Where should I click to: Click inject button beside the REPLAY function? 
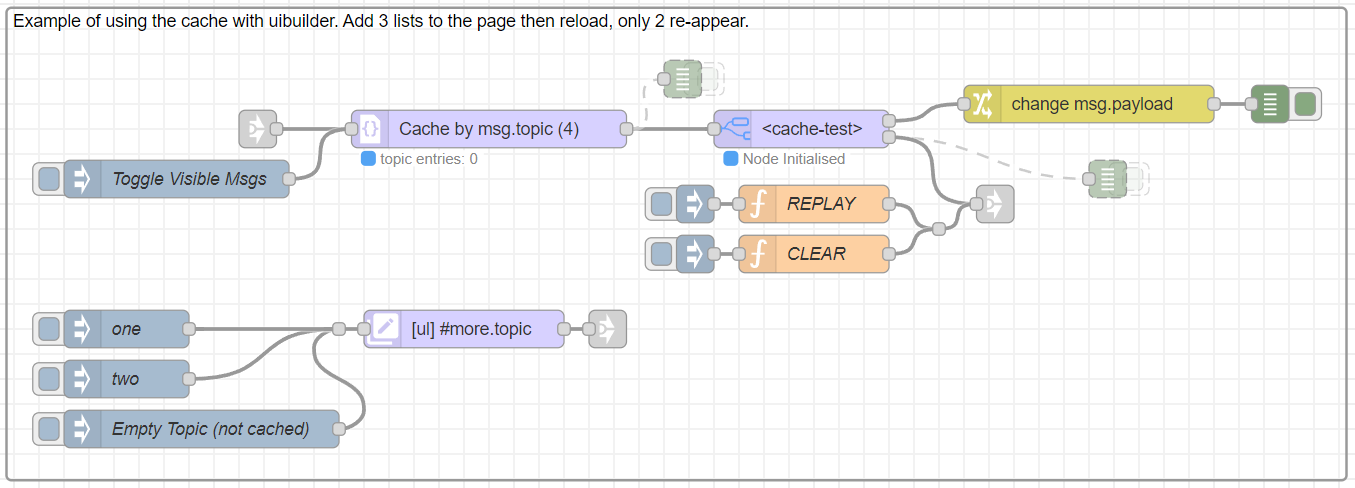click(661, 204)
